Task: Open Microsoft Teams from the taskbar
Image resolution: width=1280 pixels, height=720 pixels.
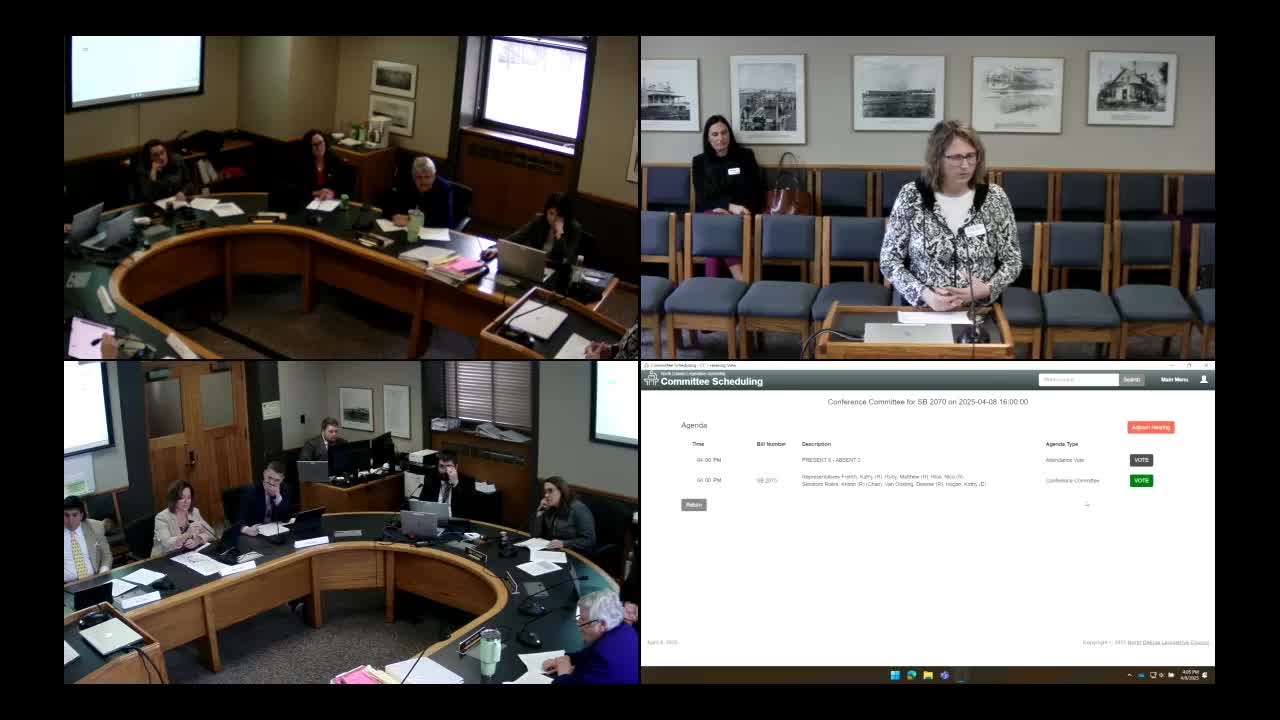Action: [x=944, y=675]
